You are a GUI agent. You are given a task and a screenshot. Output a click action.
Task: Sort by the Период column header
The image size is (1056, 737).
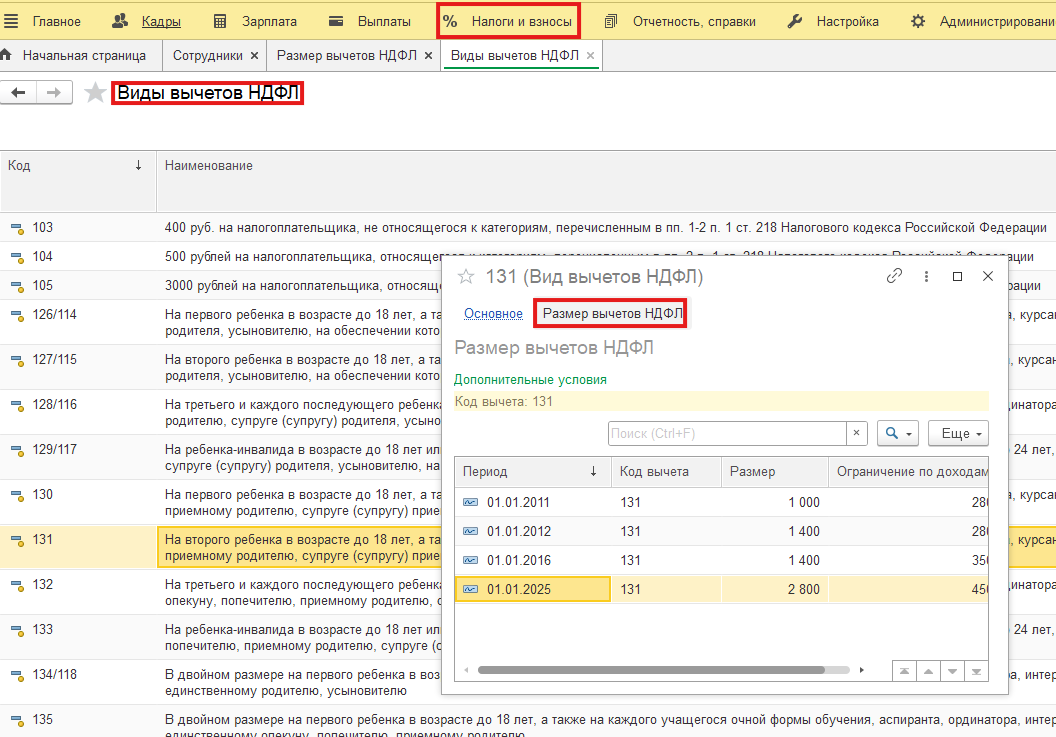click(x=533, y=472)
